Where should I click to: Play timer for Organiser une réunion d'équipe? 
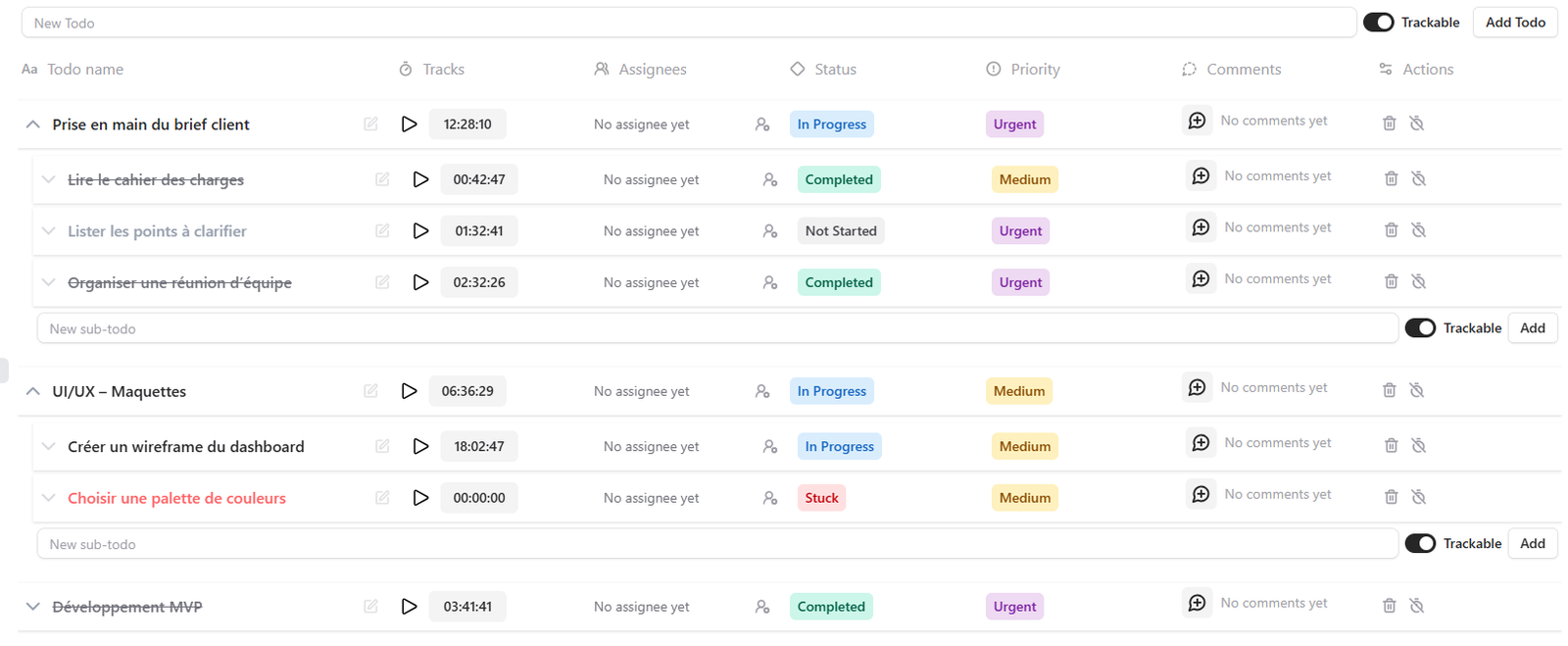(x=420, y=282)
